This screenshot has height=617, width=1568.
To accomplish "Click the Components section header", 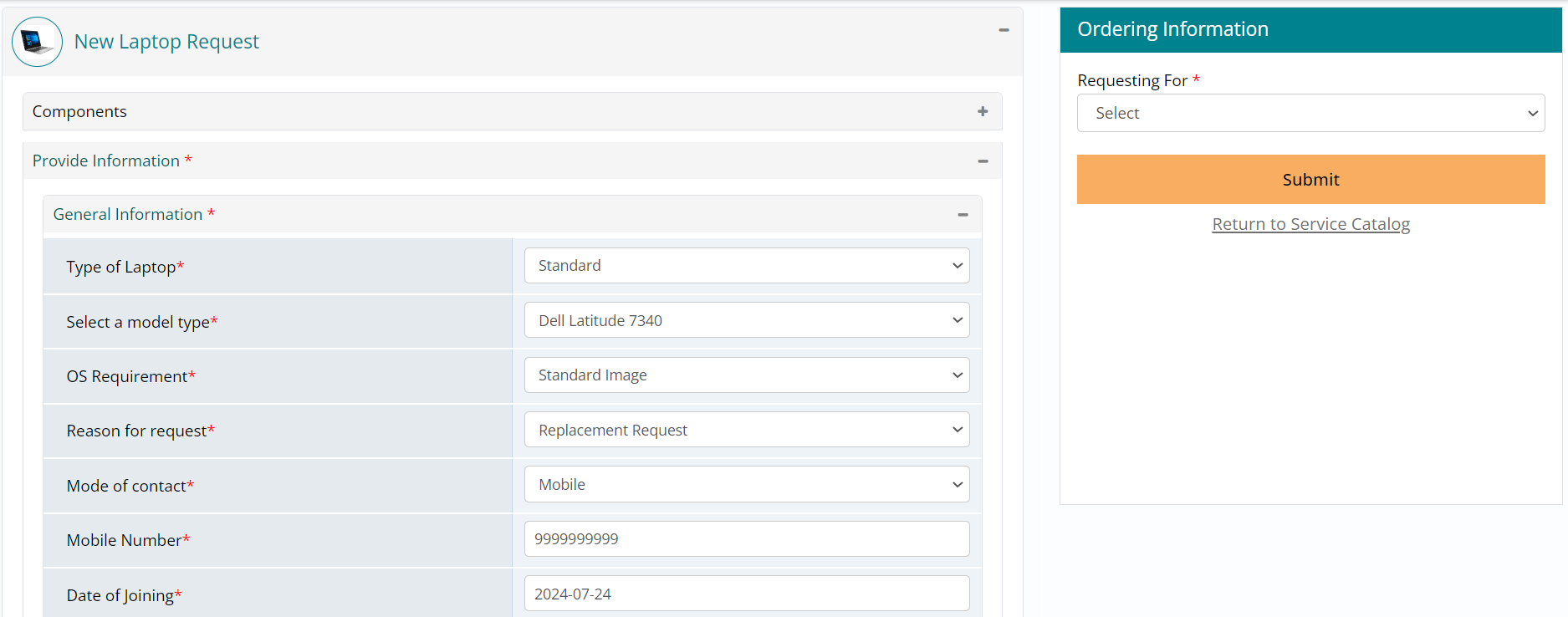I will click(x=79, y=111).
